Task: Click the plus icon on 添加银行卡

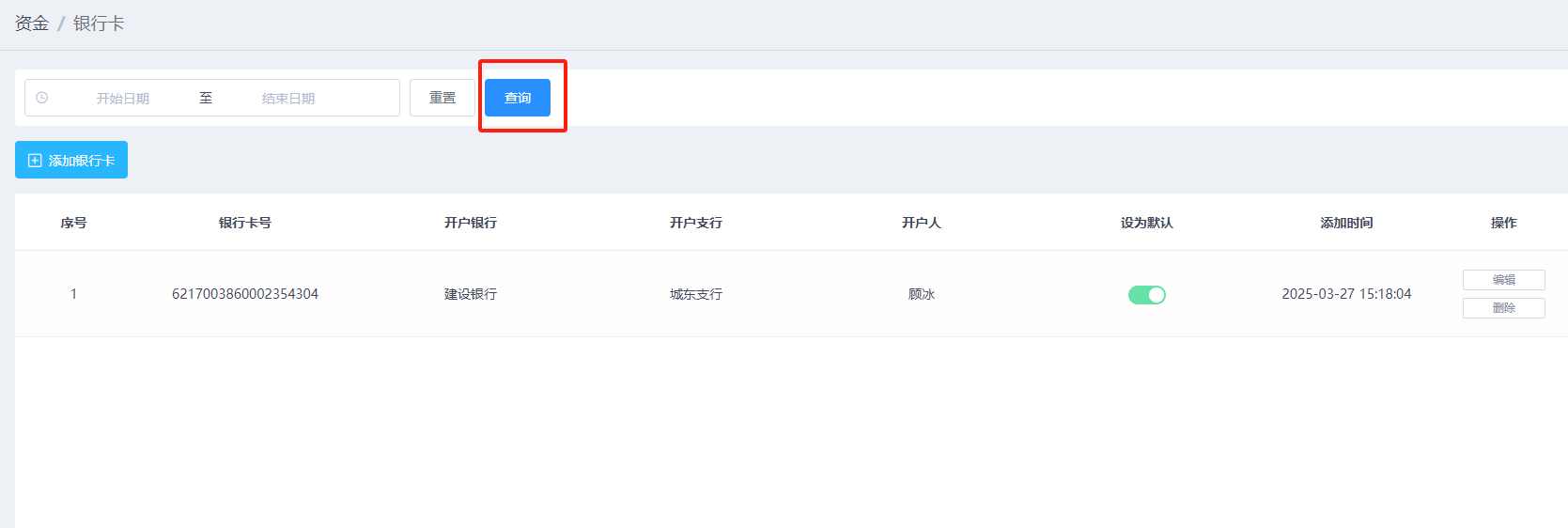Action: (35, 161)
